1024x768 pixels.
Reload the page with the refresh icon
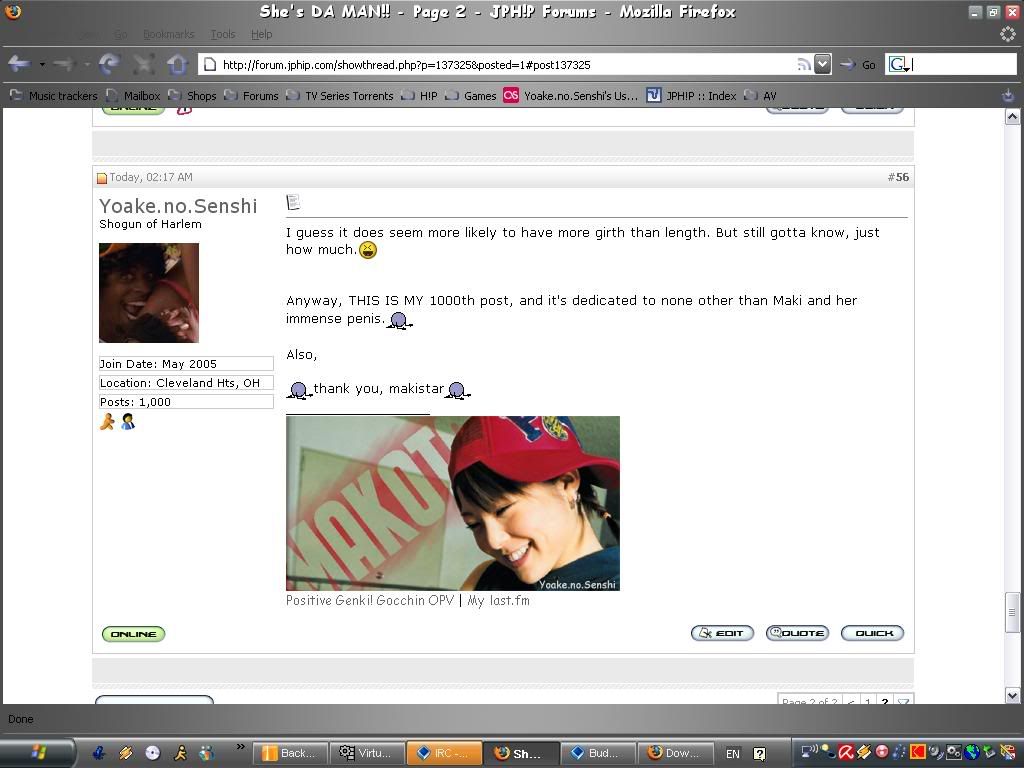[x=108, y=63]
